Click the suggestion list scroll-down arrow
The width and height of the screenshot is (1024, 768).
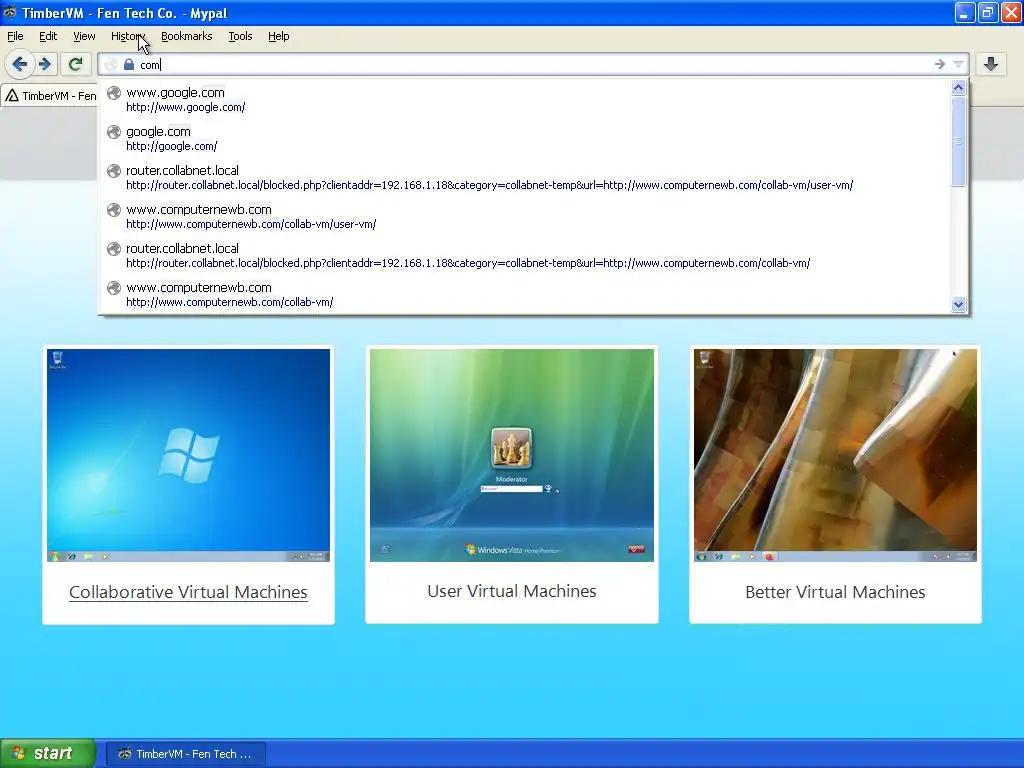point(958,304)
